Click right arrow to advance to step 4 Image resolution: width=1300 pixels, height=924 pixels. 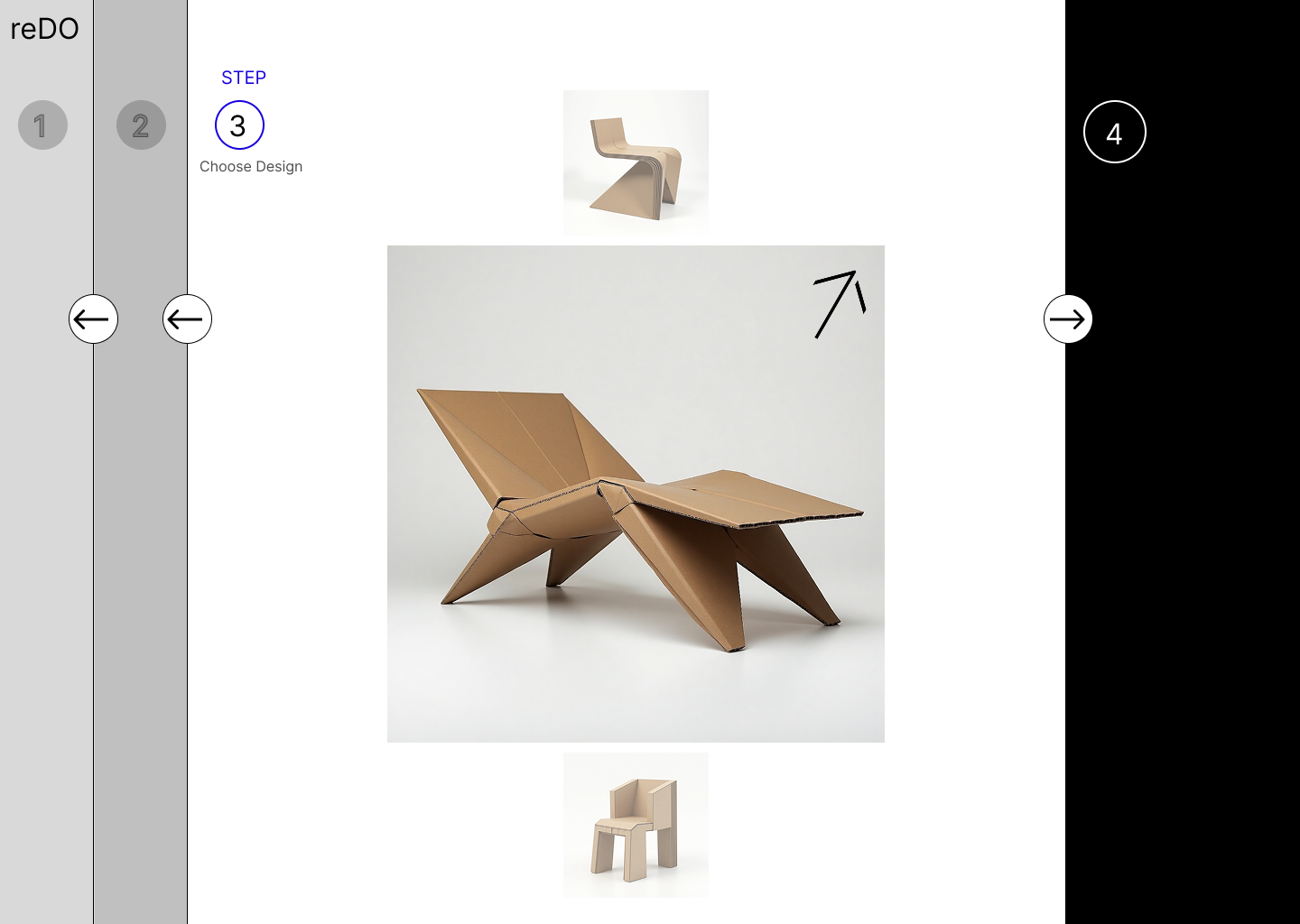click(x=1068, y=319)
